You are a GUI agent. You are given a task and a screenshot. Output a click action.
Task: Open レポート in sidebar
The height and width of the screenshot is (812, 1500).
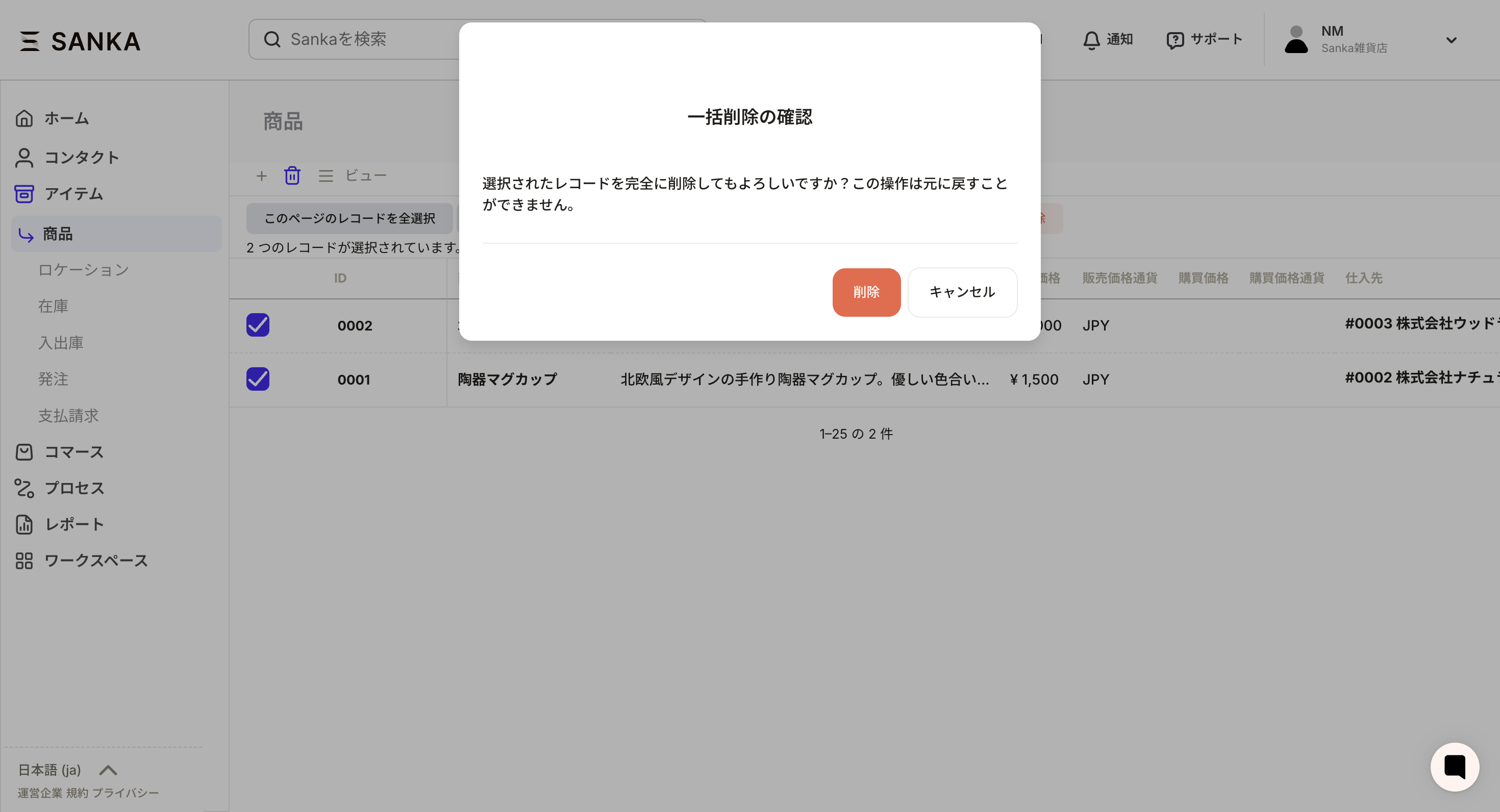click(74, 524)
